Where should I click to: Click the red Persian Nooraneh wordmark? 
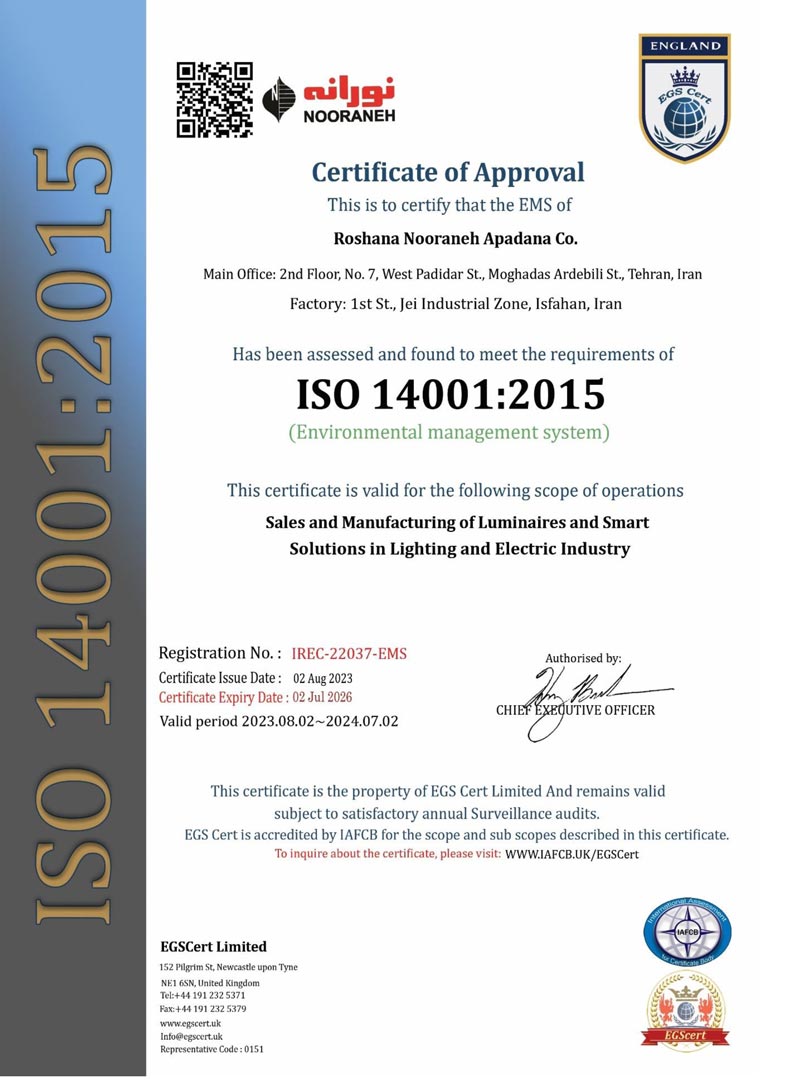coord(349,91)
